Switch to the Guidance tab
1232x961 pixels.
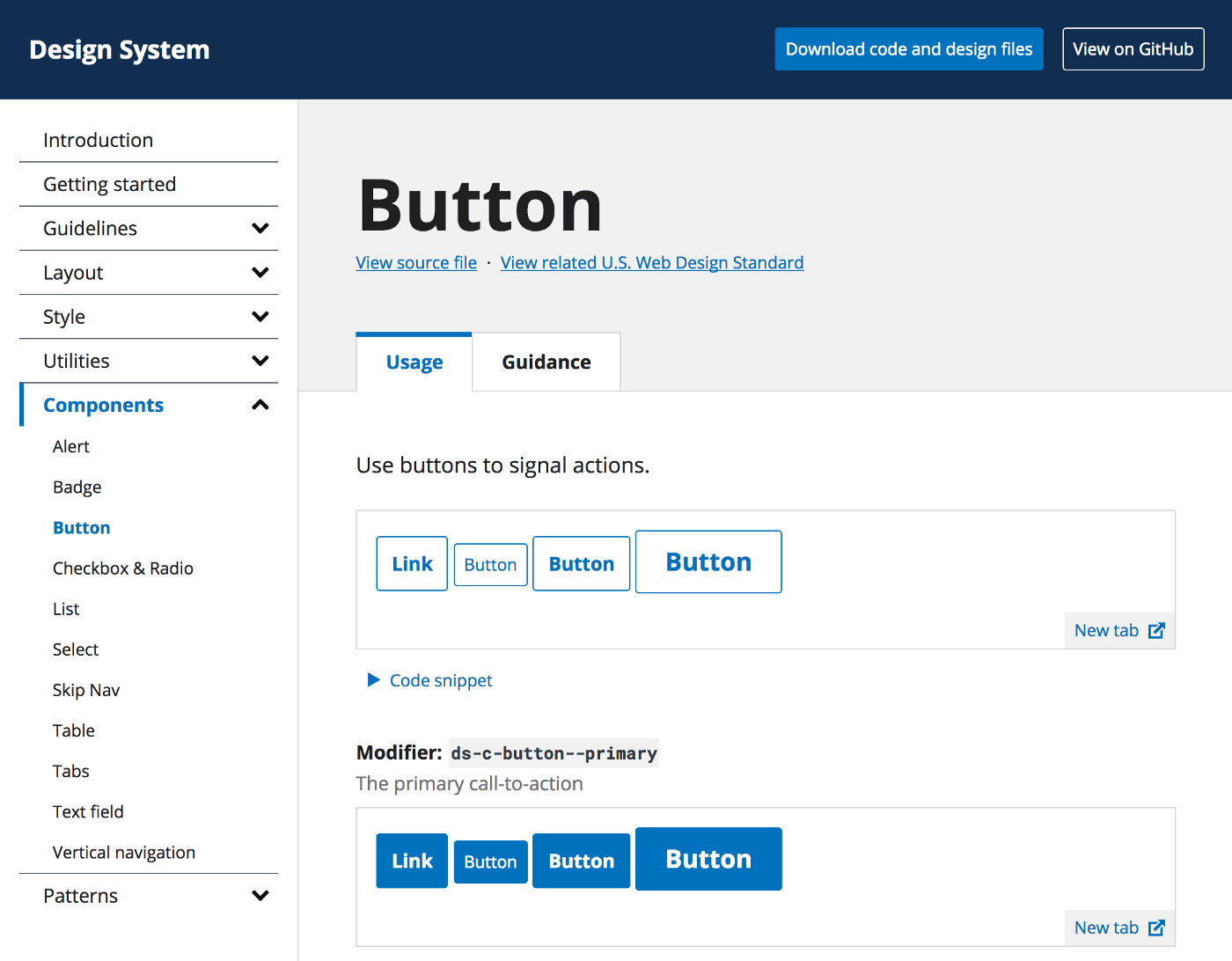coord(546,363)
